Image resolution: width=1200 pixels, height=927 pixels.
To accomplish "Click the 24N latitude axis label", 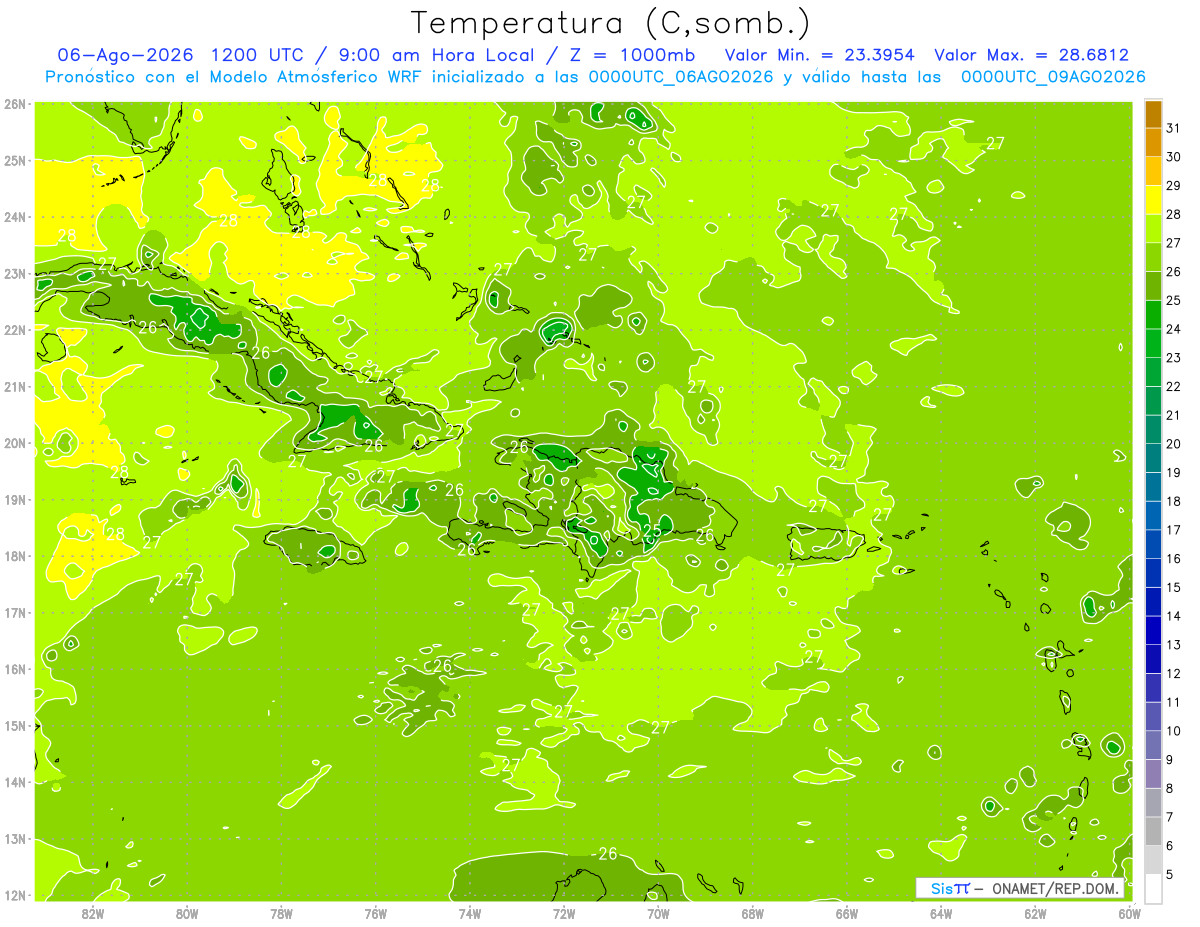I will click(x=15, y=217).
